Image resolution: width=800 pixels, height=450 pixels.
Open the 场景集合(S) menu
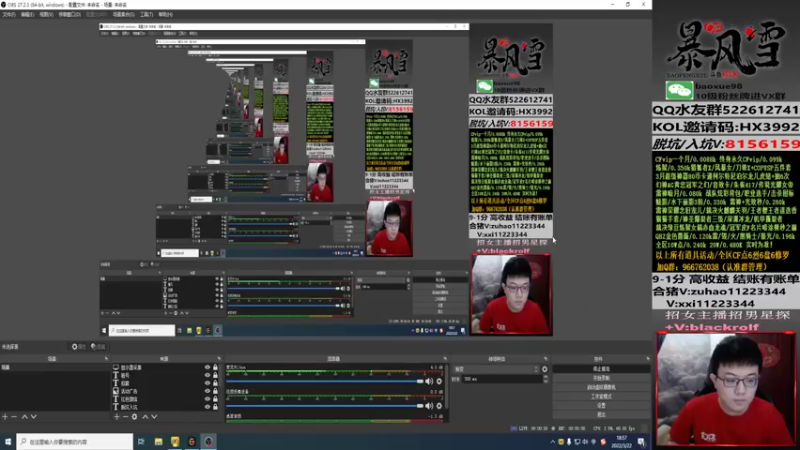coord(123,15)
